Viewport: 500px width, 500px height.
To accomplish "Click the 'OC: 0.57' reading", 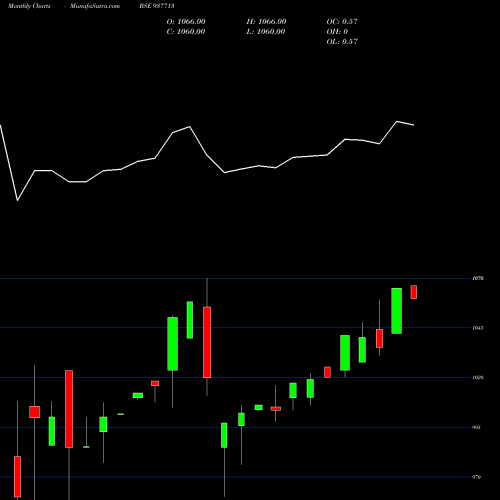I will point(342,22).
